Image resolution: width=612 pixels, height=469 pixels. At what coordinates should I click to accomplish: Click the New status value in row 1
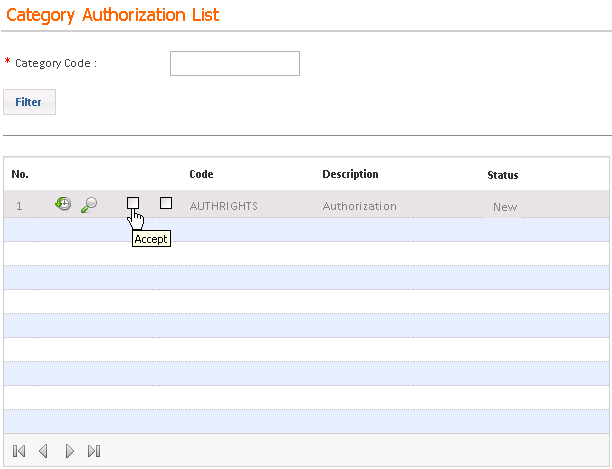505,207
